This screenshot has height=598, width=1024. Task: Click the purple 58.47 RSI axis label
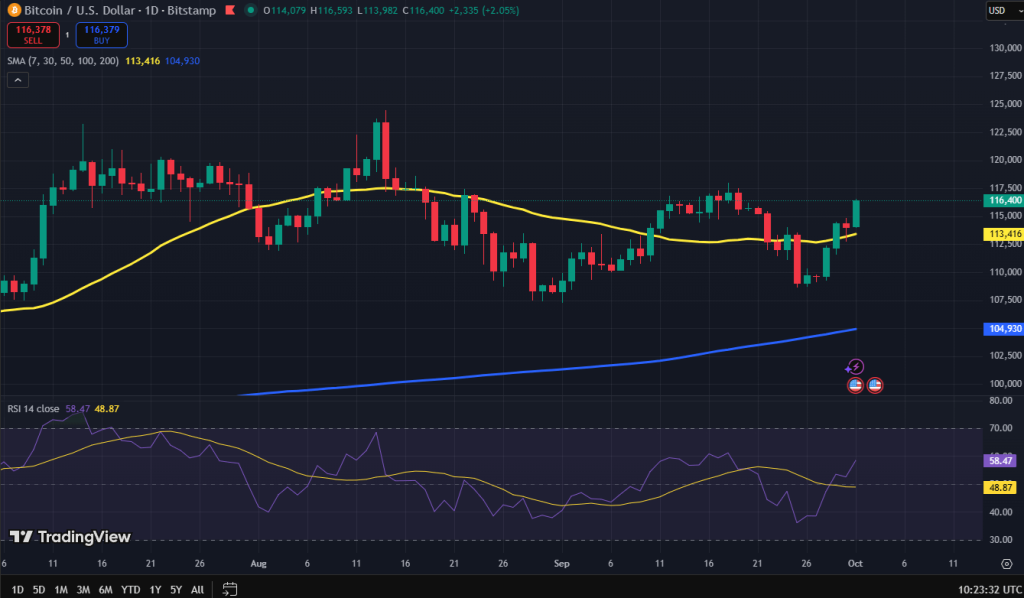tap(1000, 460)
